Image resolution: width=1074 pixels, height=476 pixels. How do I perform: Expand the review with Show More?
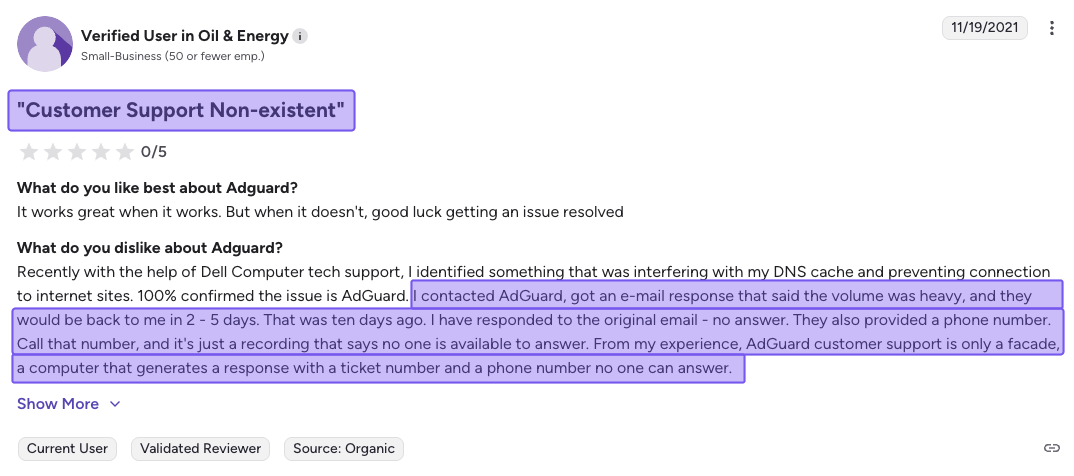pos(58,404)
